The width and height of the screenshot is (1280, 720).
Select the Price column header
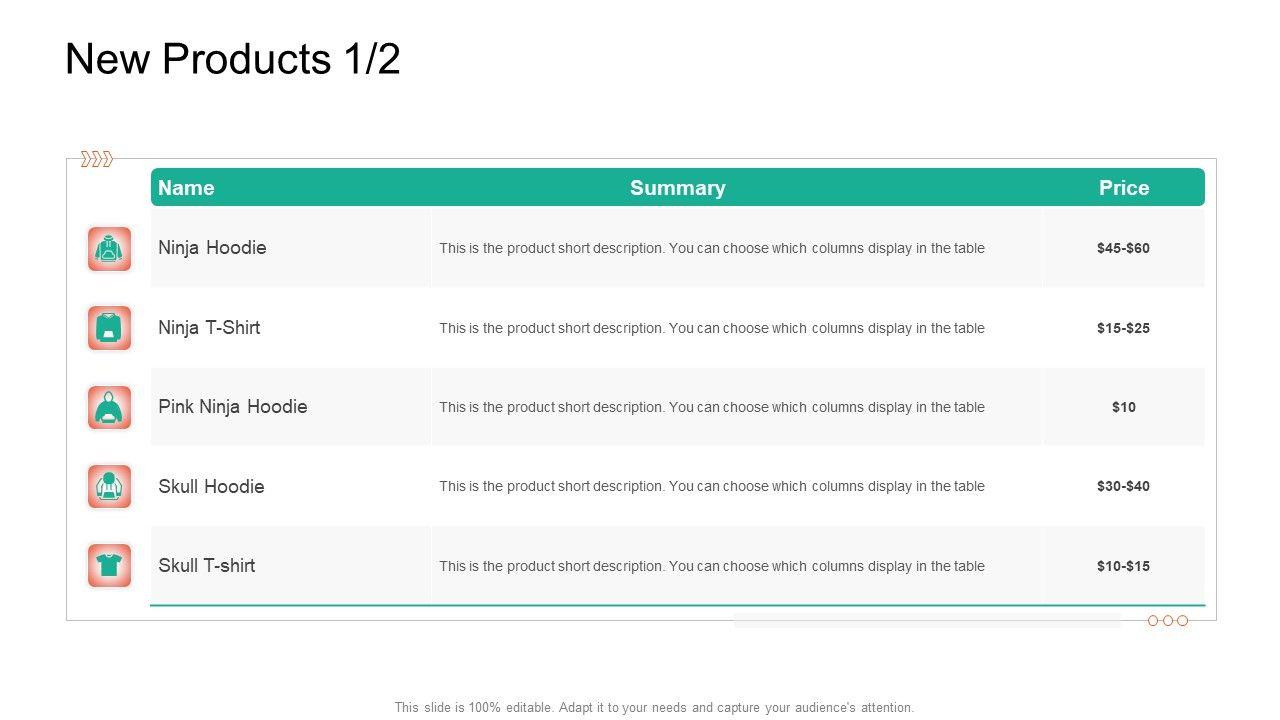tap(1123, 188)
